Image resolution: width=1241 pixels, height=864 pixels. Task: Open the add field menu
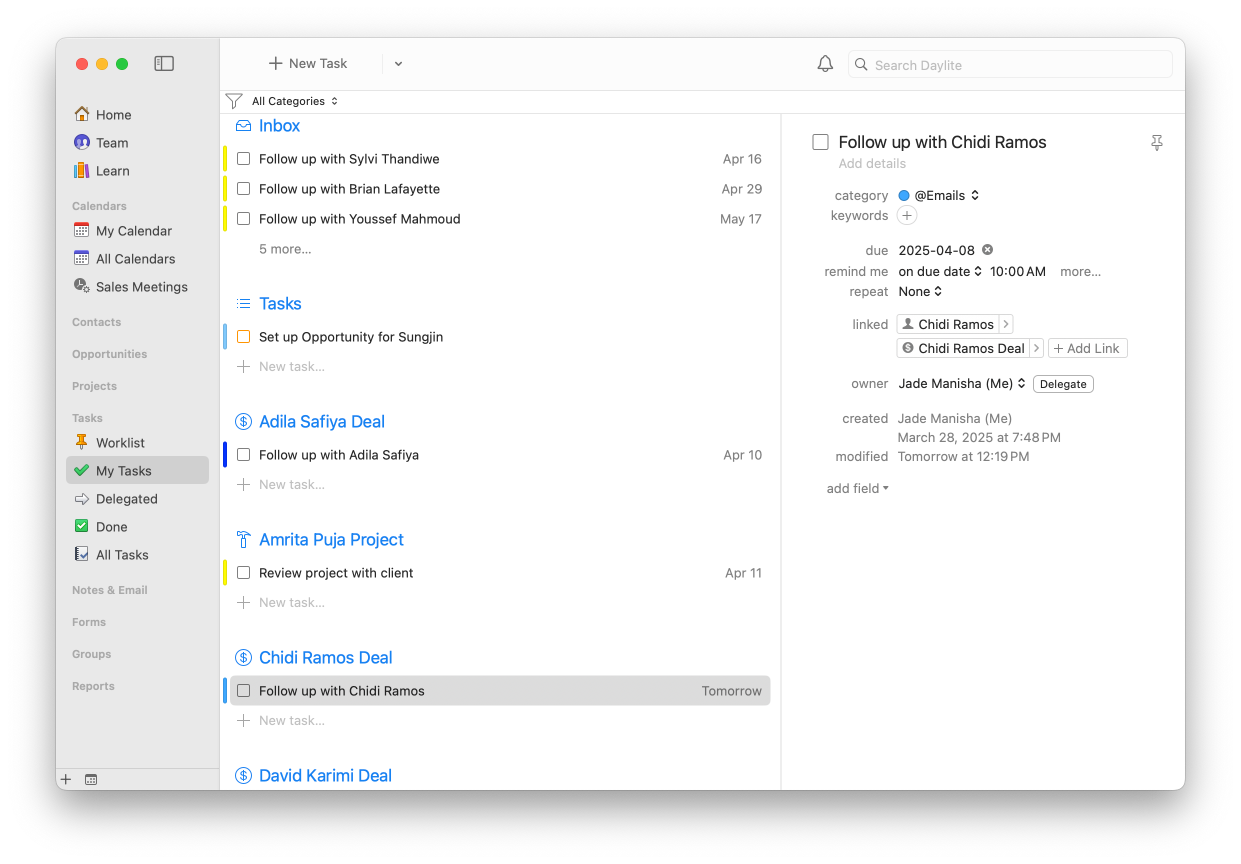pos(857,489)
